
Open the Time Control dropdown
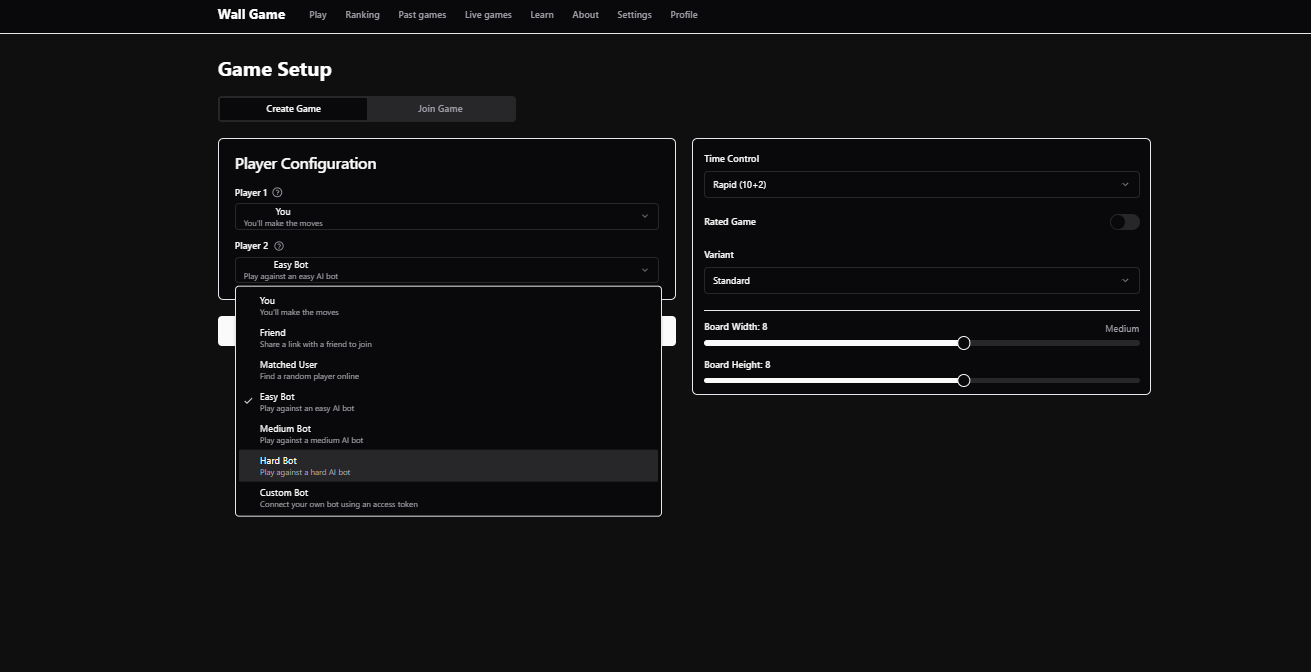point(920,185)
